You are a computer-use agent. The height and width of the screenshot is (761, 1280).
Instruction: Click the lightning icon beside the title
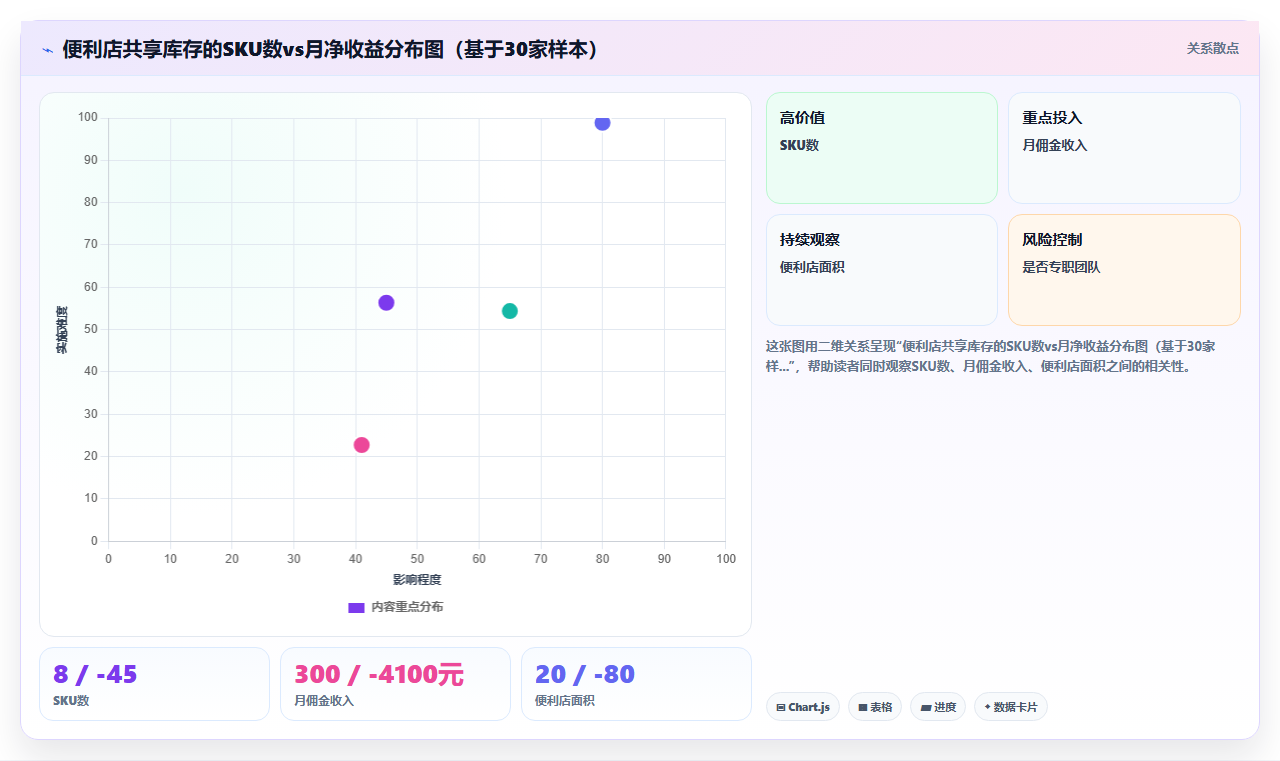click(x=47, y=49)
